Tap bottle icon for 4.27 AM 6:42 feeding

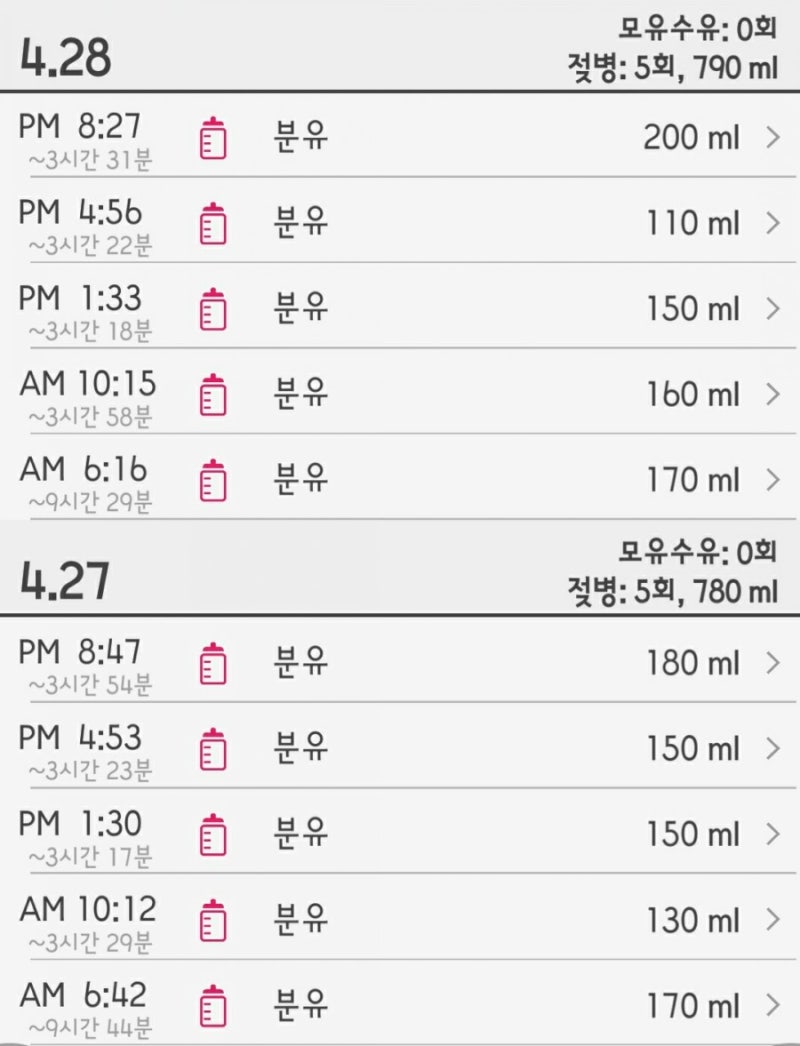point(213,1005)
